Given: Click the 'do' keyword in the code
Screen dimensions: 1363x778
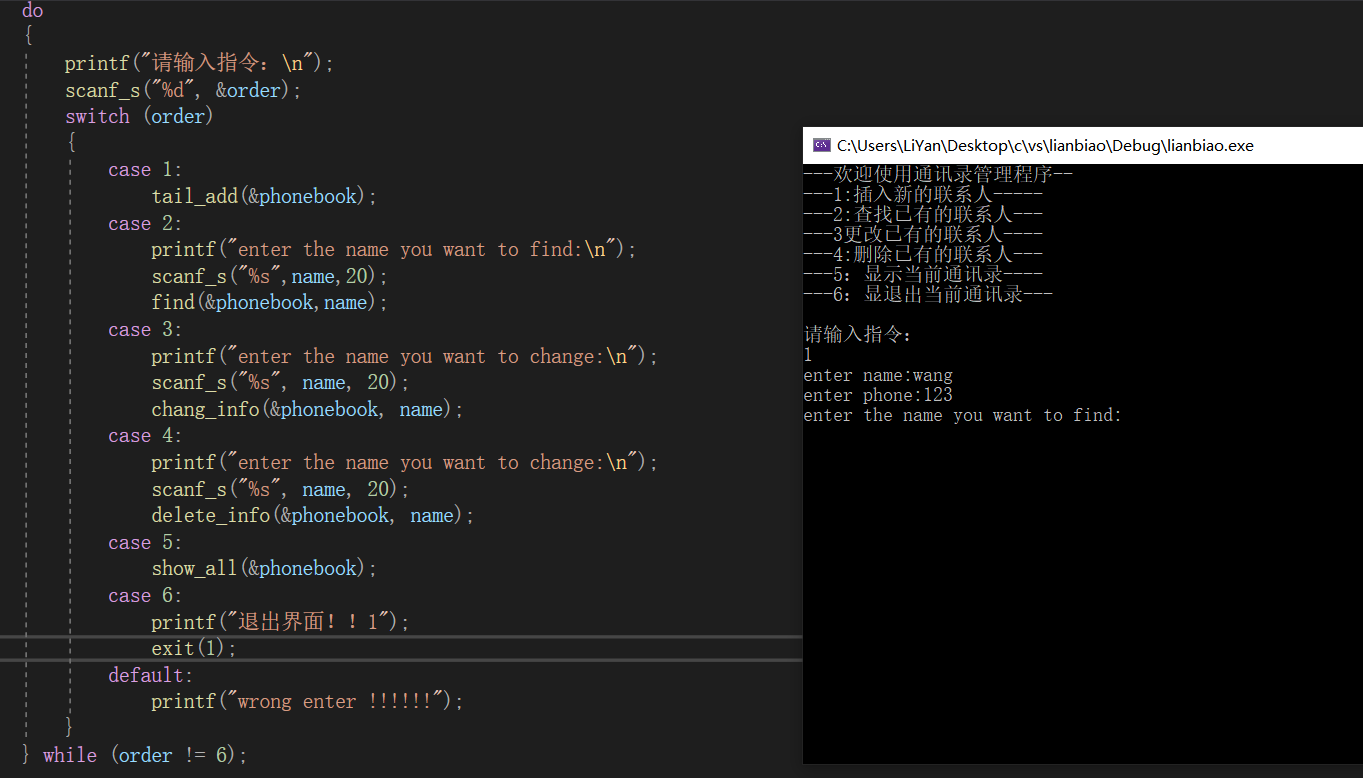Looking at the screenshot, I should pos(33,10).
